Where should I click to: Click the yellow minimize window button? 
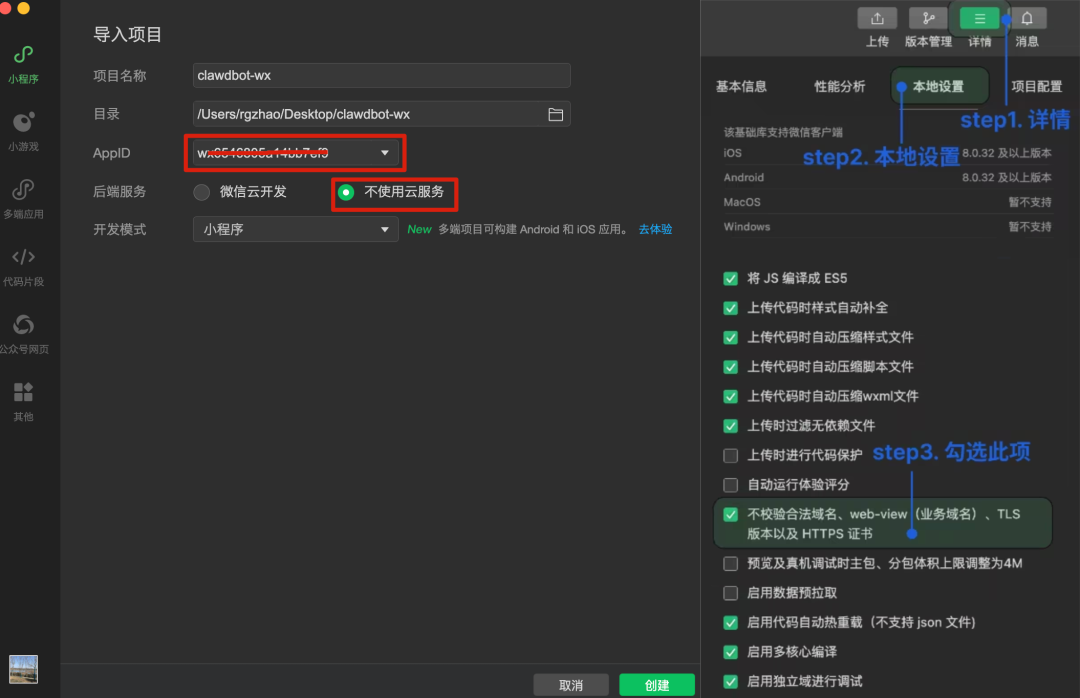[23, 8]
